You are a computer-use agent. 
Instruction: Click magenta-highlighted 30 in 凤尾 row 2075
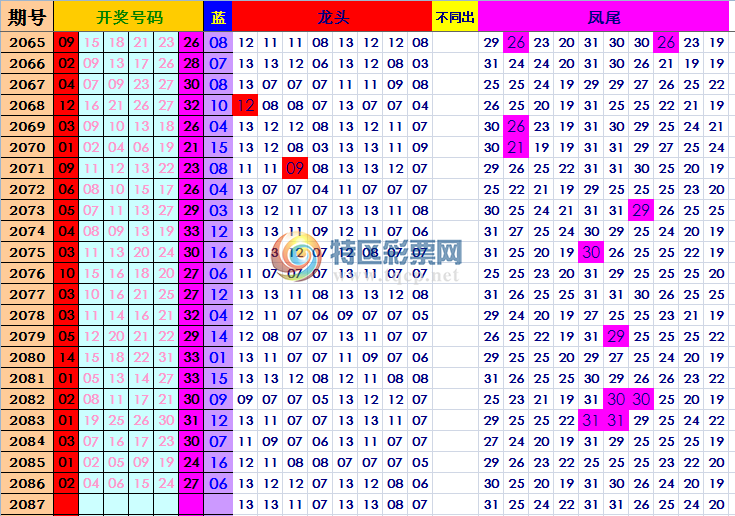[x=591, y=253]
